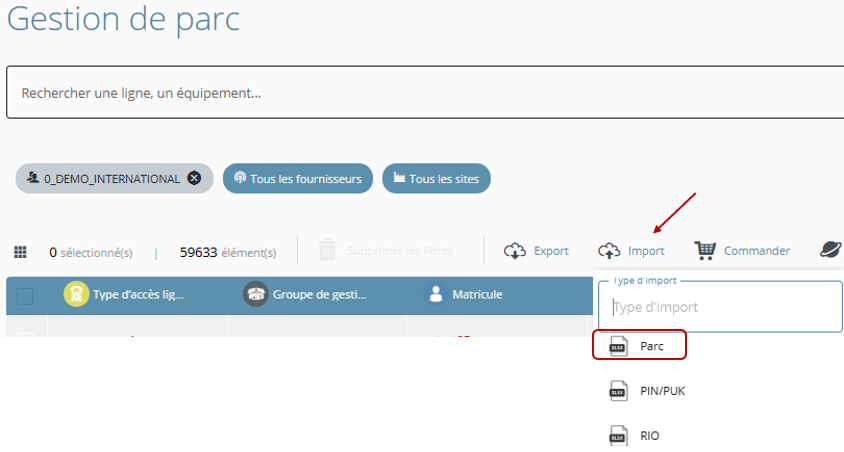Click the grid view icon beside selection count

(x=20, y=252)
